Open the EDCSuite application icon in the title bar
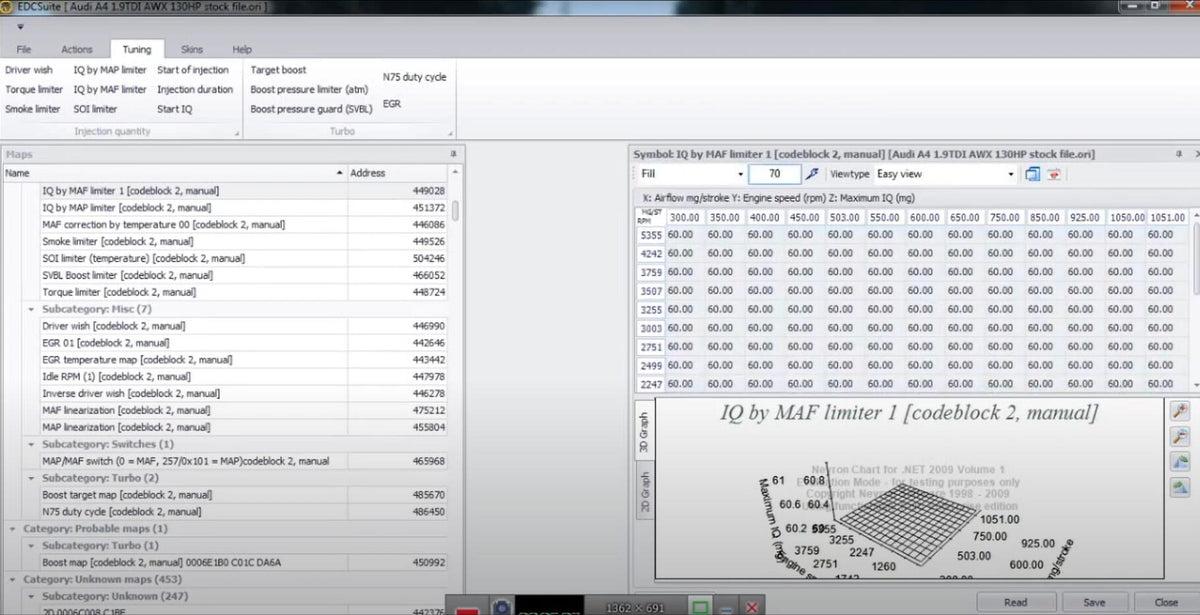This screenshot has width=1200, height=615. [9, 6]
